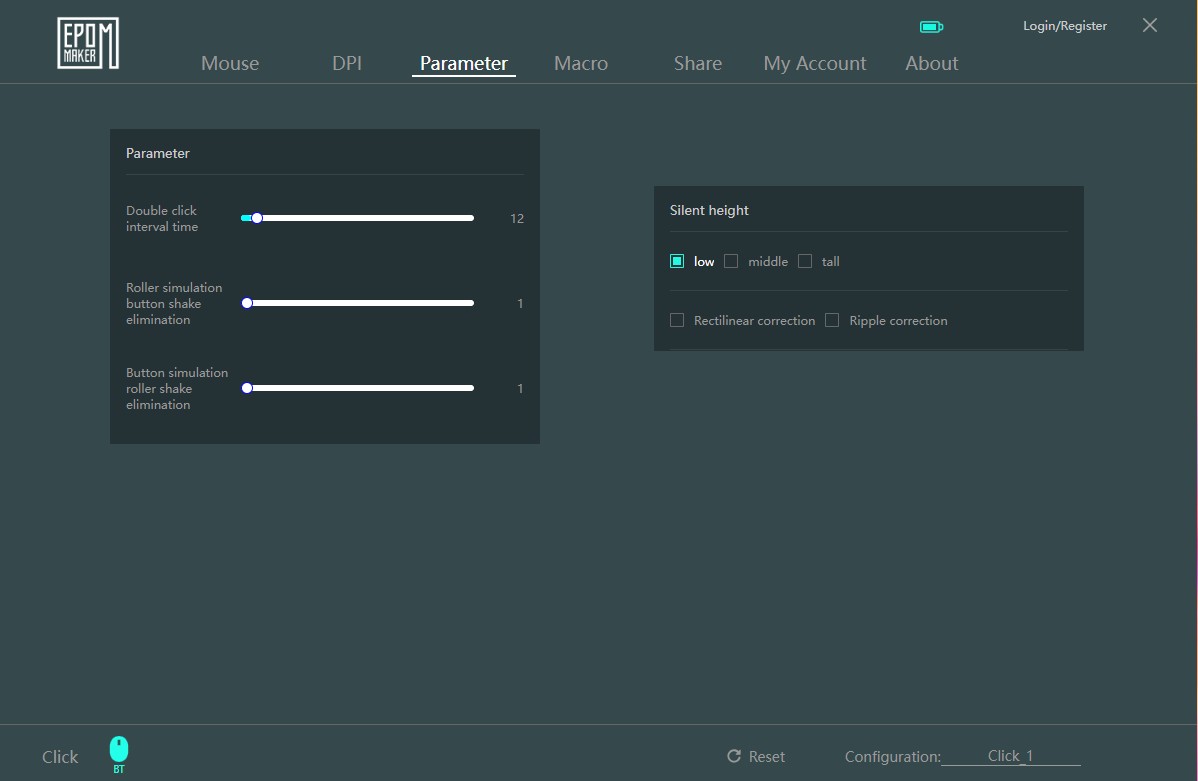Open the About tab
This screenshot has width=1198, height=781.
[x=931, y=63]
